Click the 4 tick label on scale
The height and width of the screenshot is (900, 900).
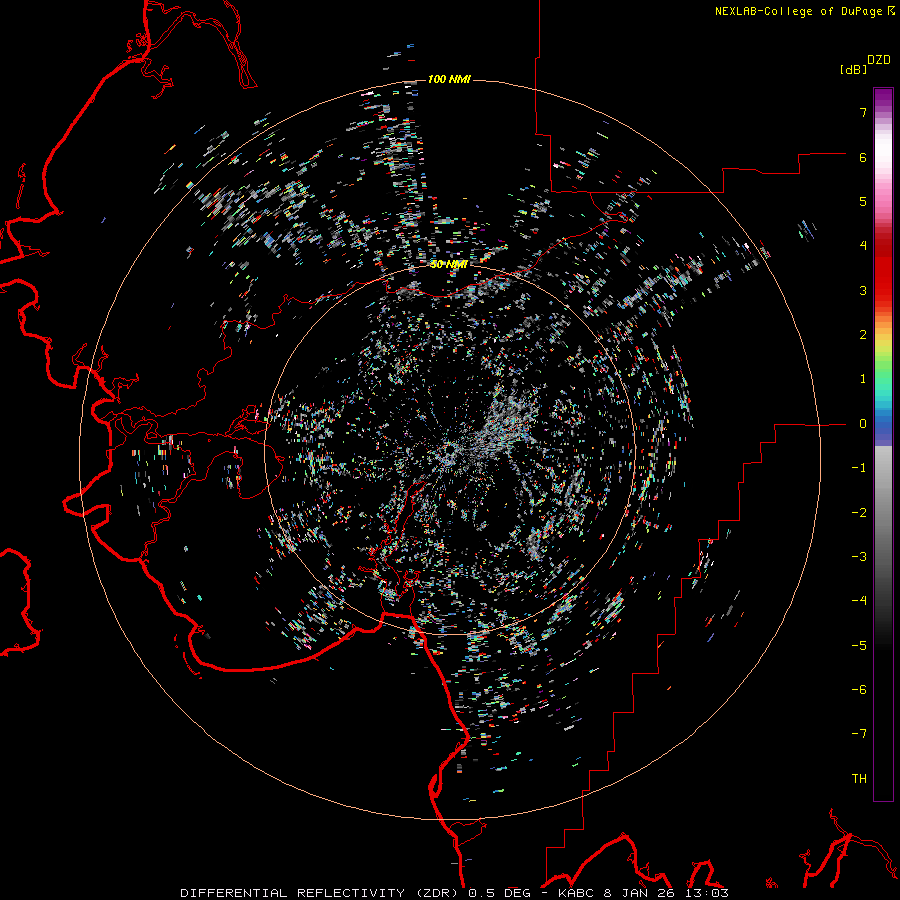863,246
